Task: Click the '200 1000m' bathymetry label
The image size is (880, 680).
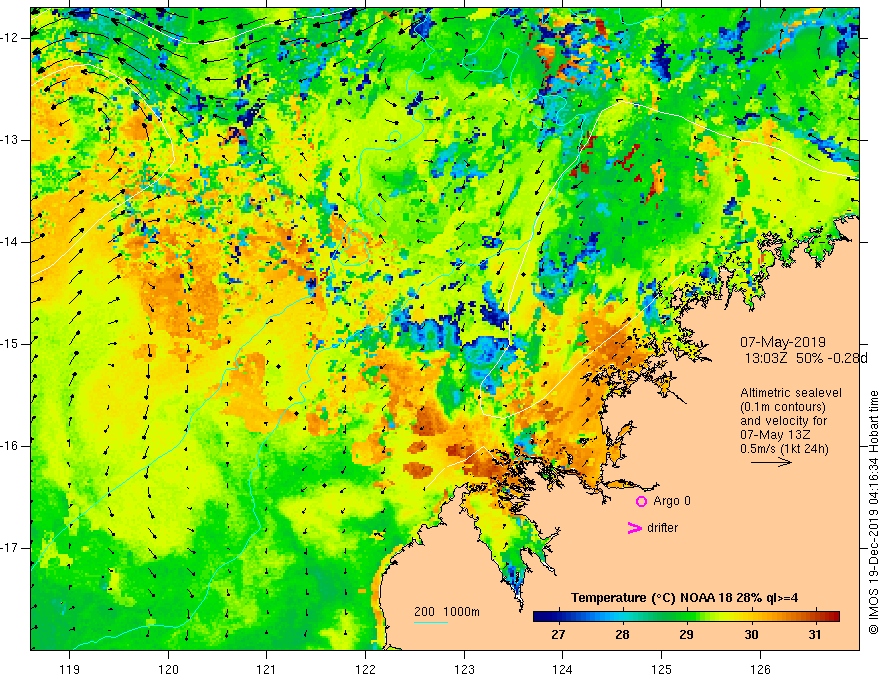Action: [x=447, y=612]
